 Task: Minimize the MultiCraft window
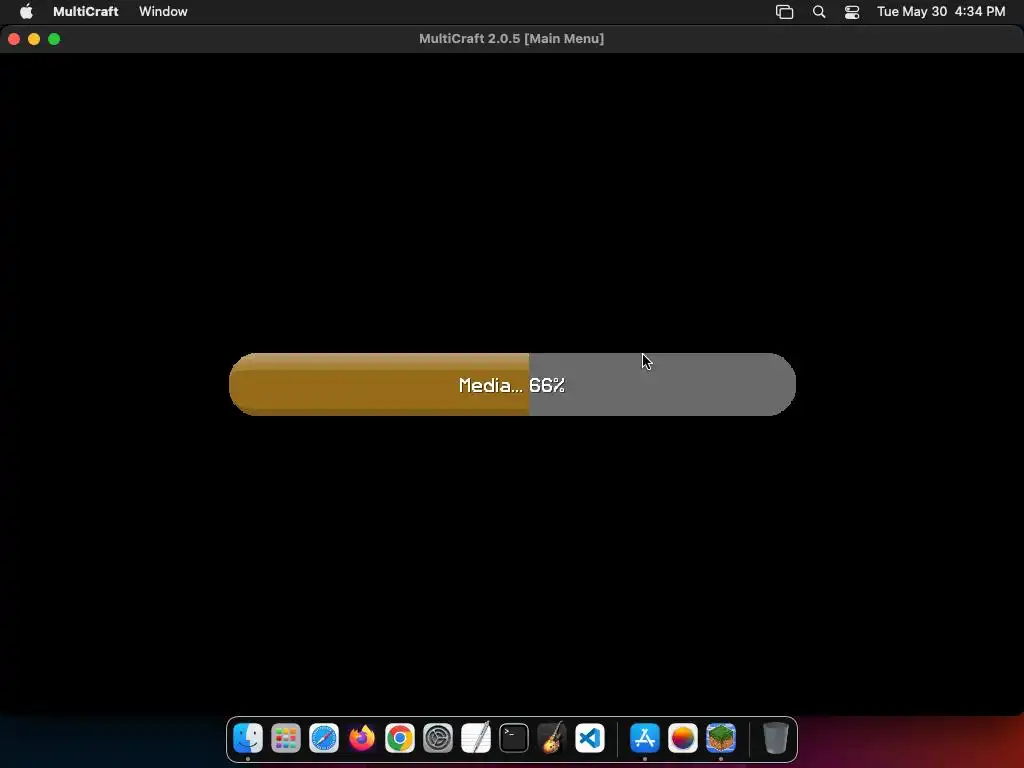34,39
